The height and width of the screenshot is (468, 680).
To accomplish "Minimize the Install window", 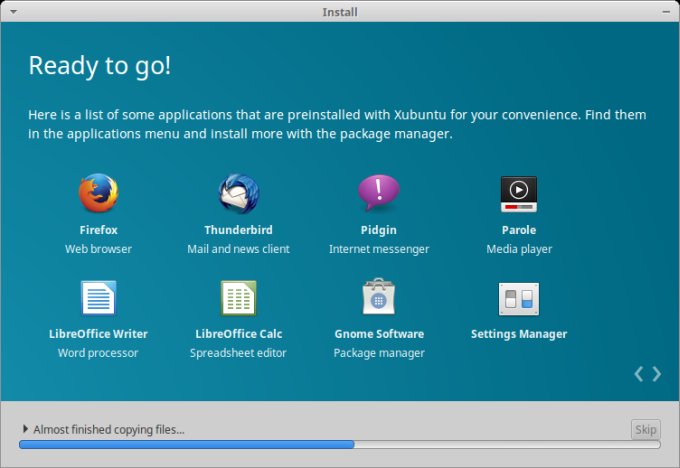I will [666, 12].
